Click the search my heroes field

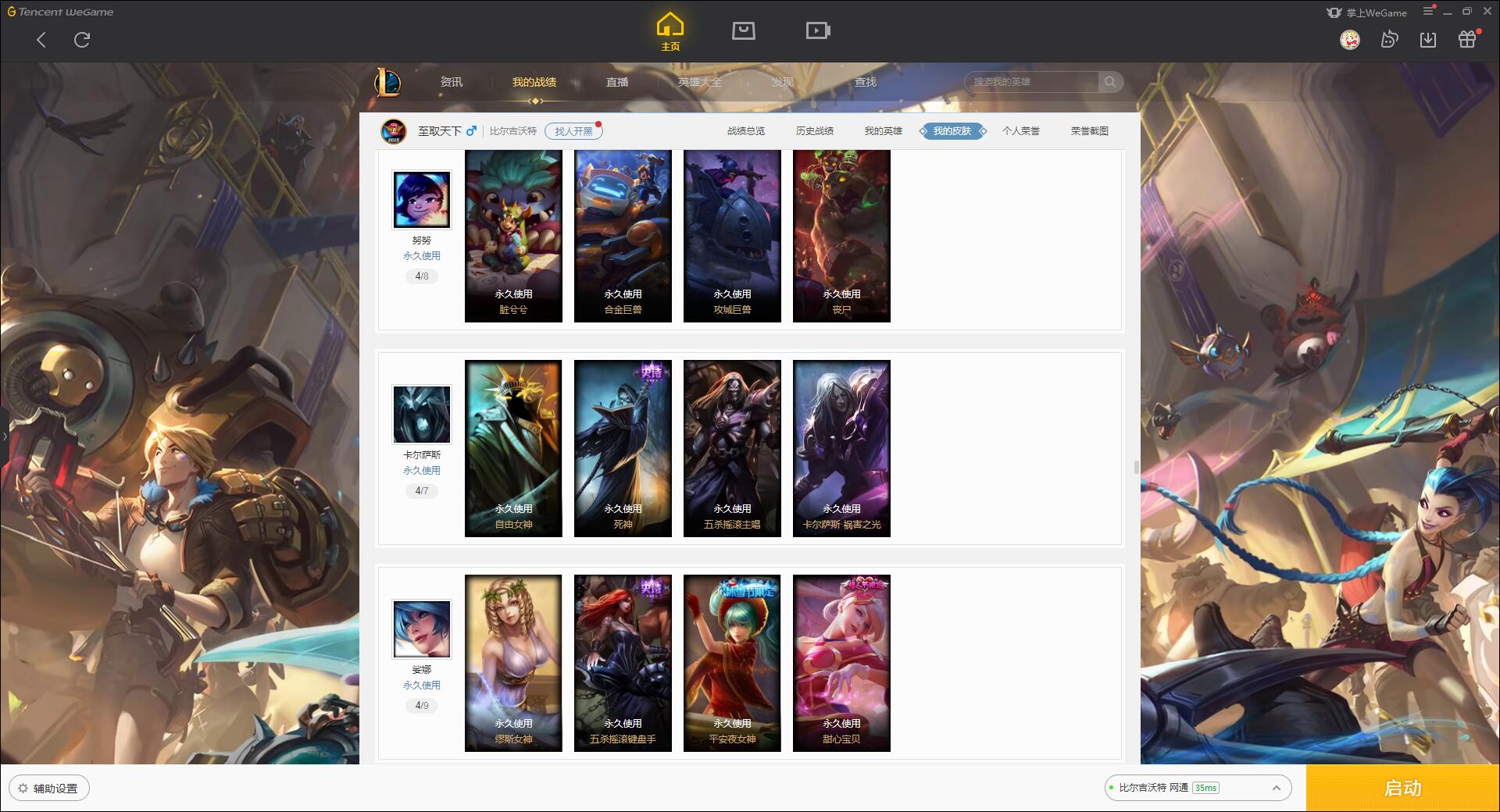click(1032, 82)
